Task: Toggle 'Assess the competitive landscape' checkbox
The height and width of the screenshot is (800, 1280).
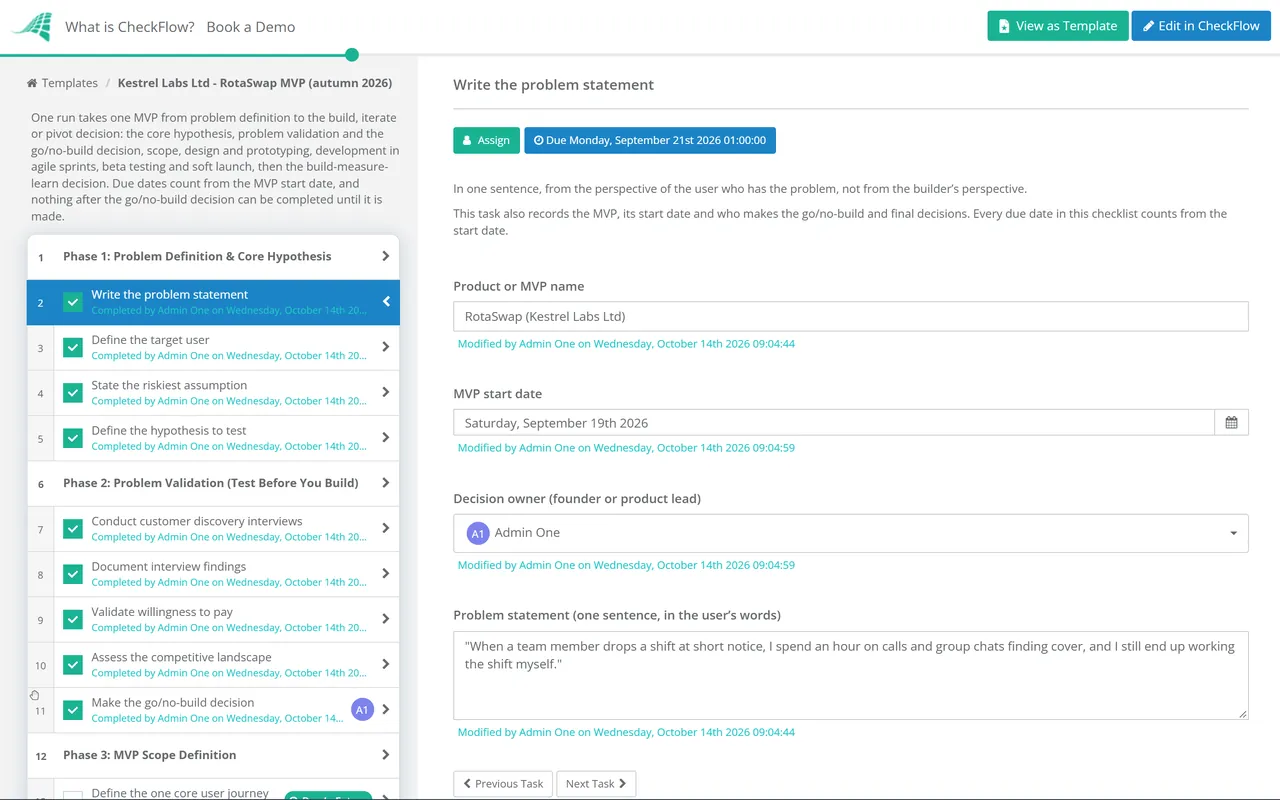Action: click(x=73, y=665)
